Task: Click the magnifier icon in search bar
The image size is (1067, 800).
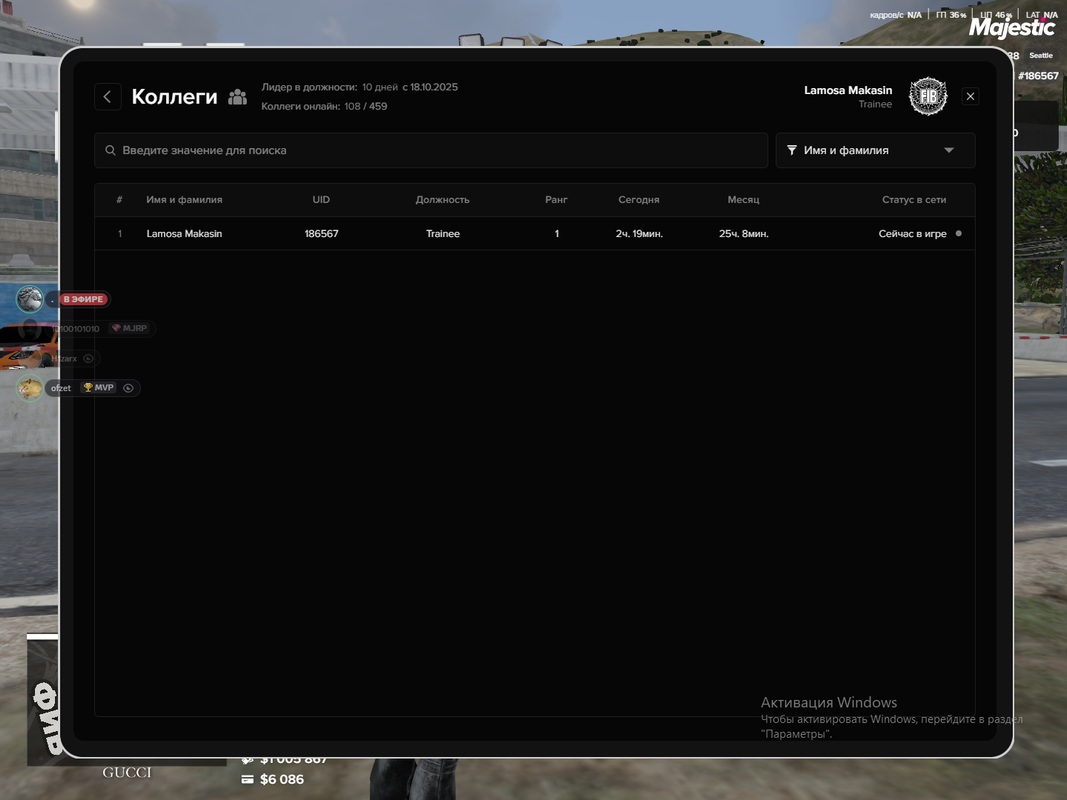Action: [110, 150]
